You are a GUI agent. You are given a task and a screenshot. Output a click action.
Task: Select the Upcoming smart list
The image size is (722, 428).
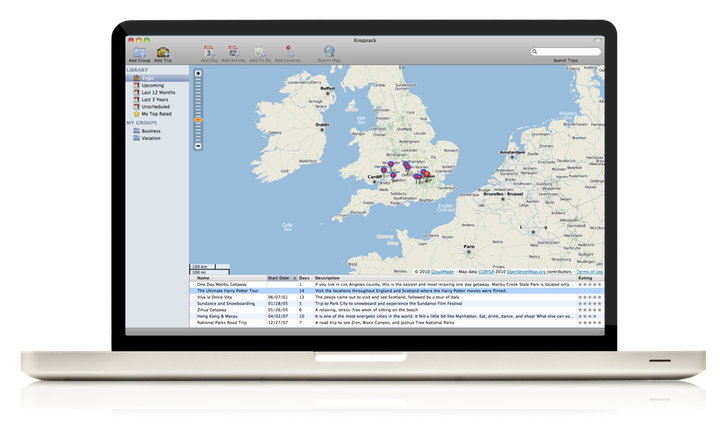(157, 85)
